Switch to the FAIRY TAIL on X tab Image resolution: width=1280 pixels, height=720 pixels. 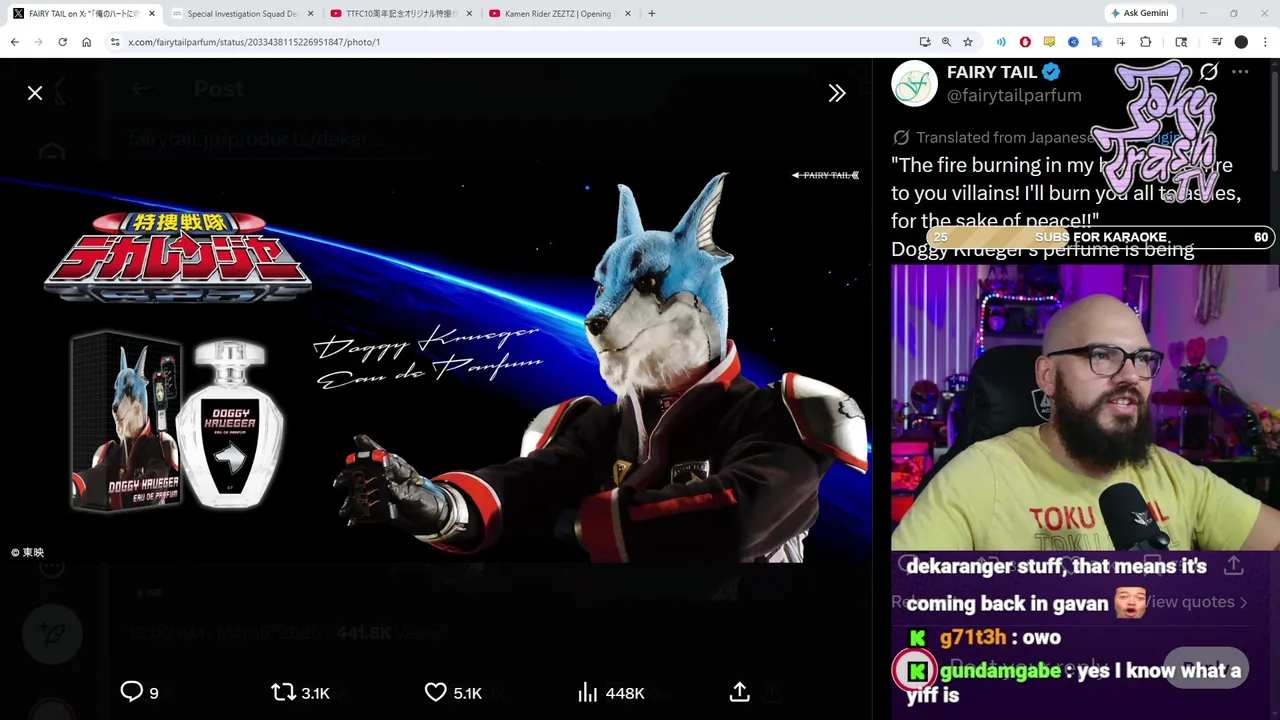(x=84, y=14)
